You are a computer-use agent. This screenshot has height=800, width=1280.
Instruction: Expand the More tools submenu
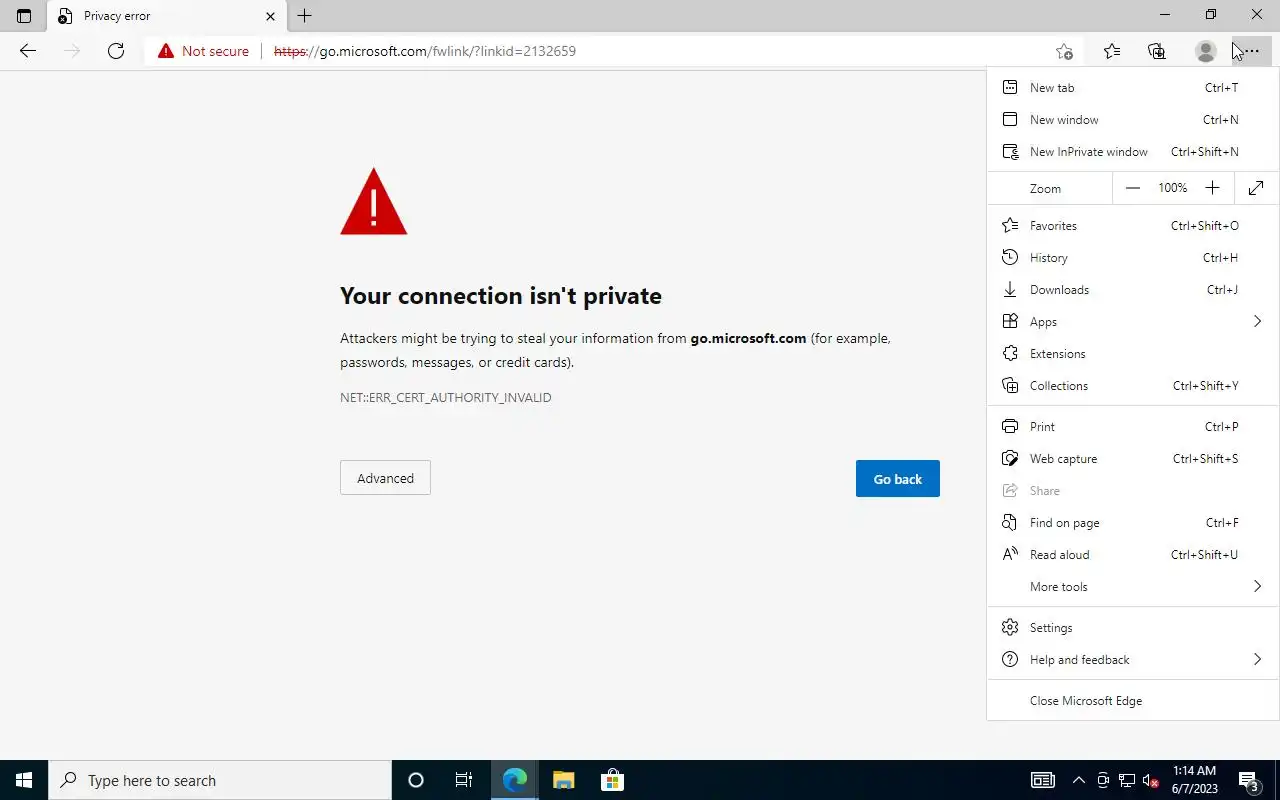tap(1133, 587)
